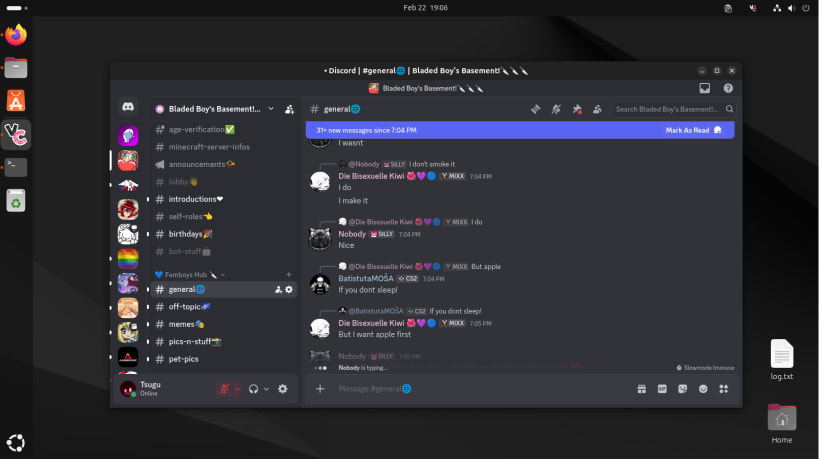Viewport: 819px width, 459px height.
Task: Select the rainbow flag server icon
Action: tap(128, 259)
